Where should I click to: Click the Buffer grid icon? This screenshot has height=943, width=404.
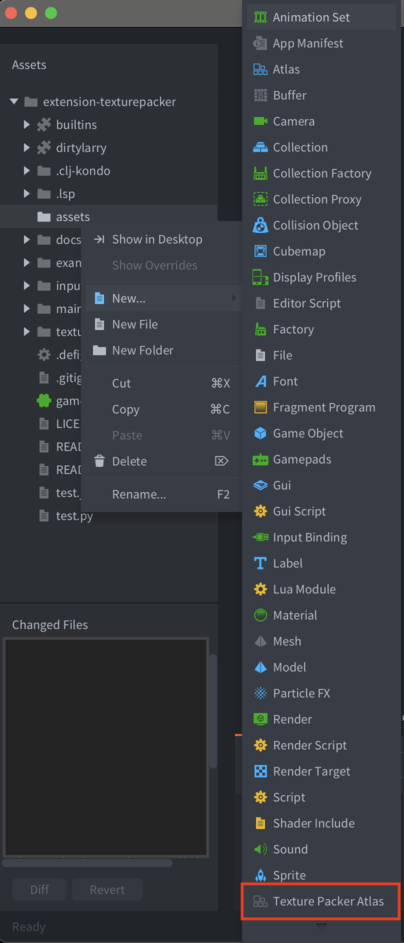coord(260,95)
